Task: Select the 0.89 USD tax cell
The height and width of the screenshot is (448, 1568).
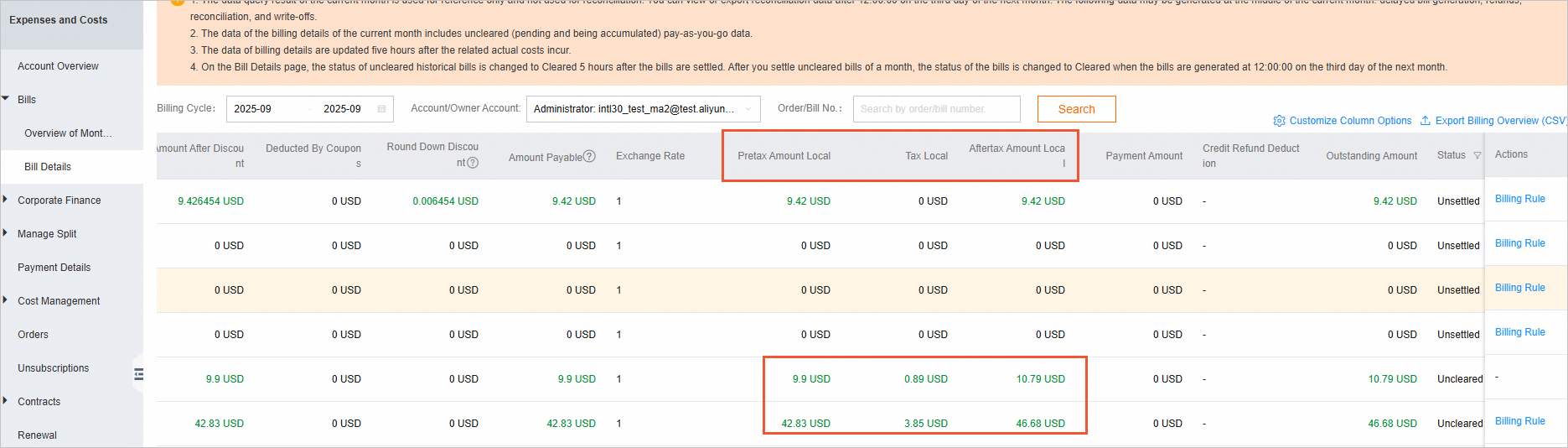Action: 925,379
